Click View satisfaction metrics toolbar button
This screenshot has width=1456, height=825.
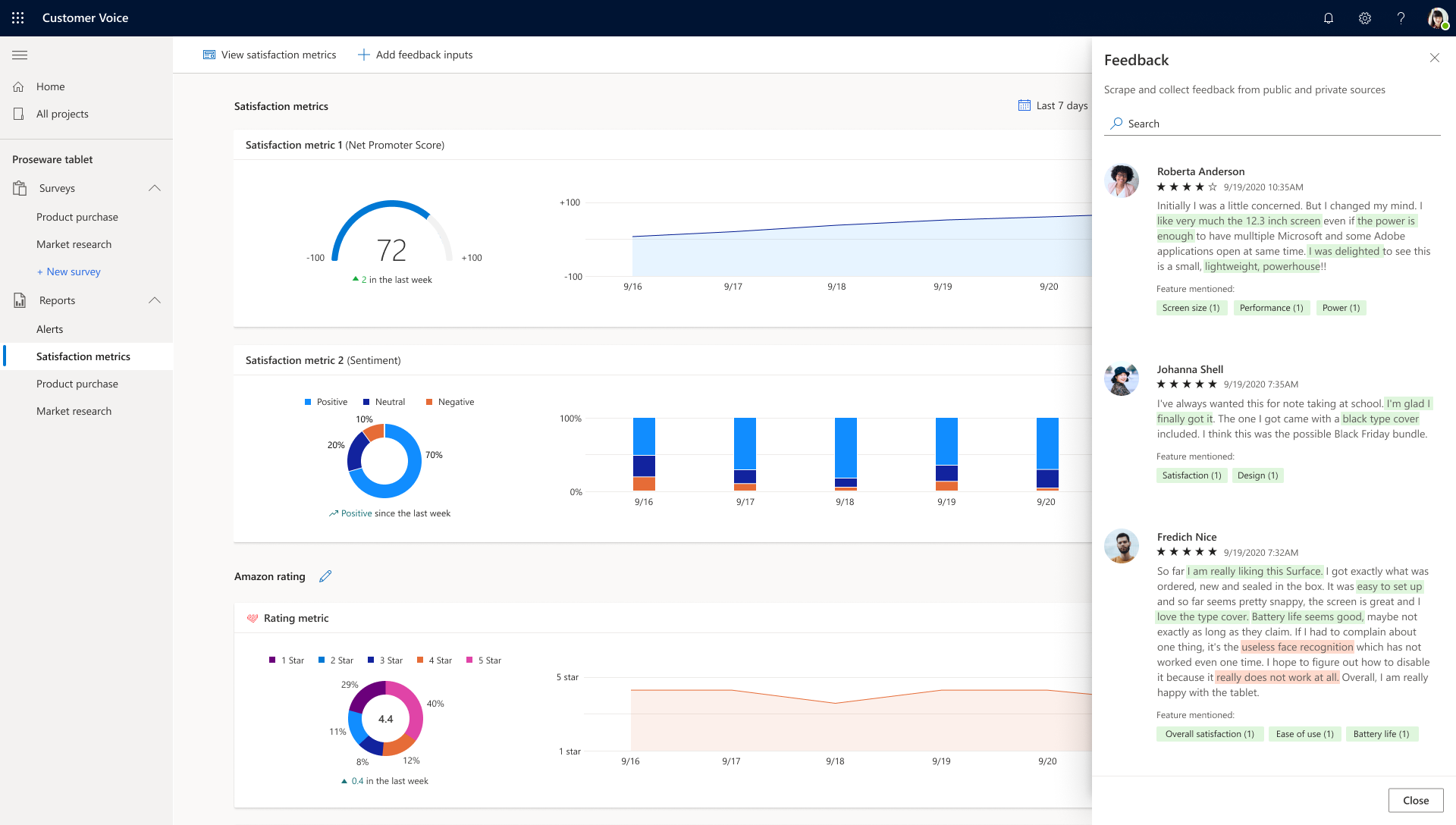tap(269, 55)
